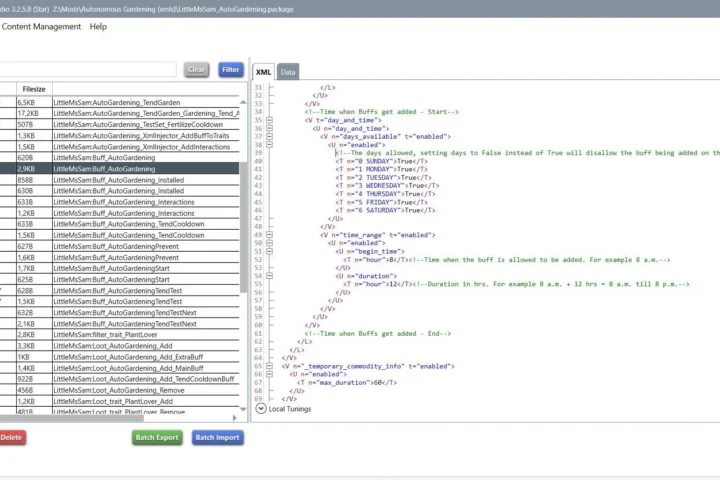
Task: Click the max_duration 60 line in XML
Action: pyautogui.click(x=347, y=383)
